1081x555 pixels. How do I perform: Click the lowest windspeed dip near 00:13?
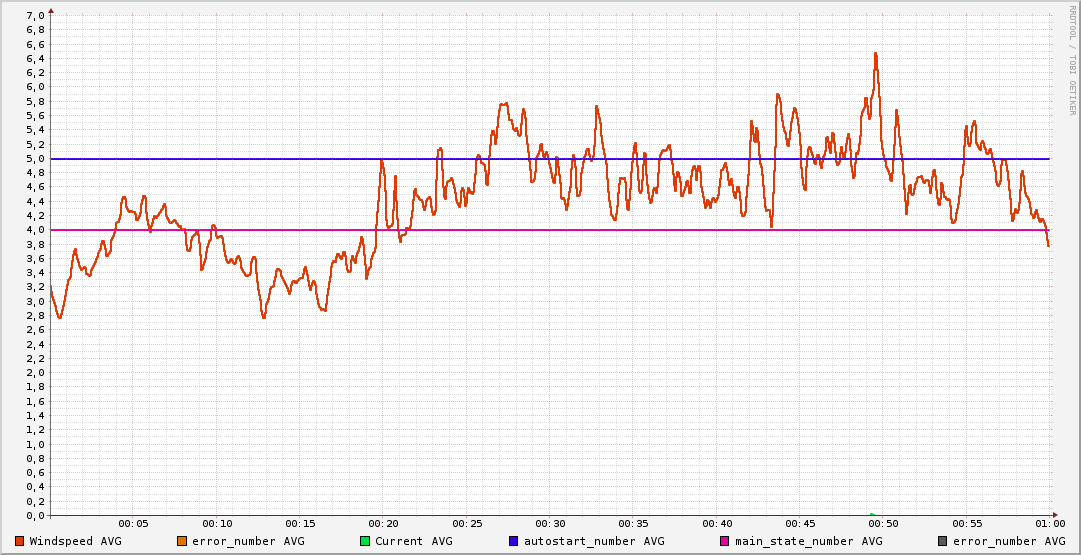click(x=264, y=317)
